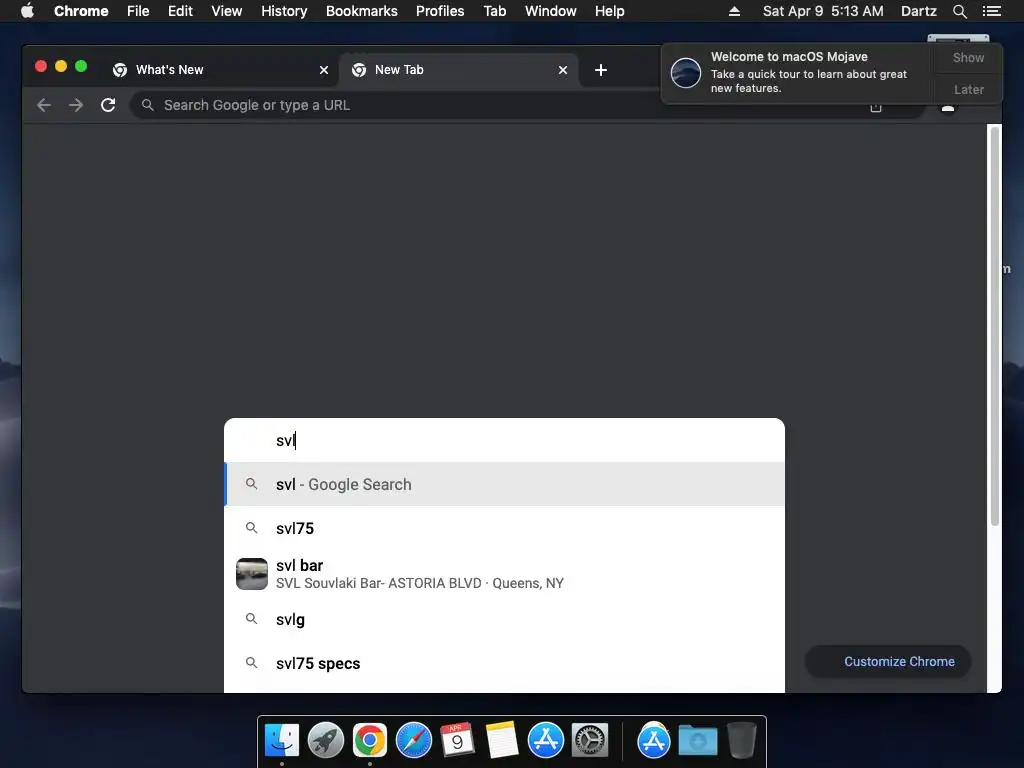The height and width of the screenshot is (768, 1024).
Task: Open Spotlight search magnifier in menu bar
Action: pyautogui.click(x=959, y=11)
